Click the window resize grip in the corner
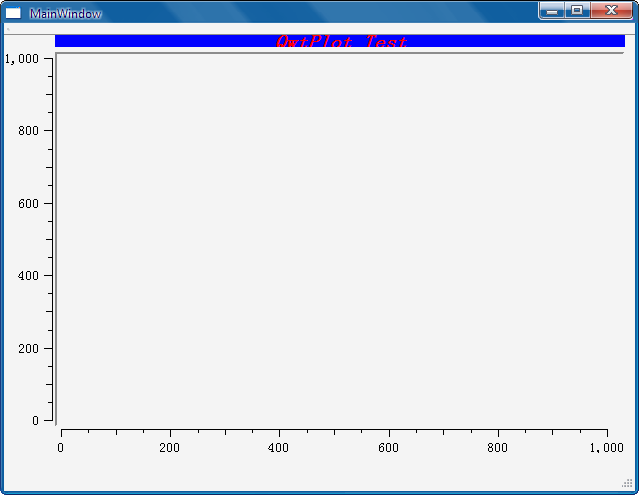639x495 pixels. 627,483
